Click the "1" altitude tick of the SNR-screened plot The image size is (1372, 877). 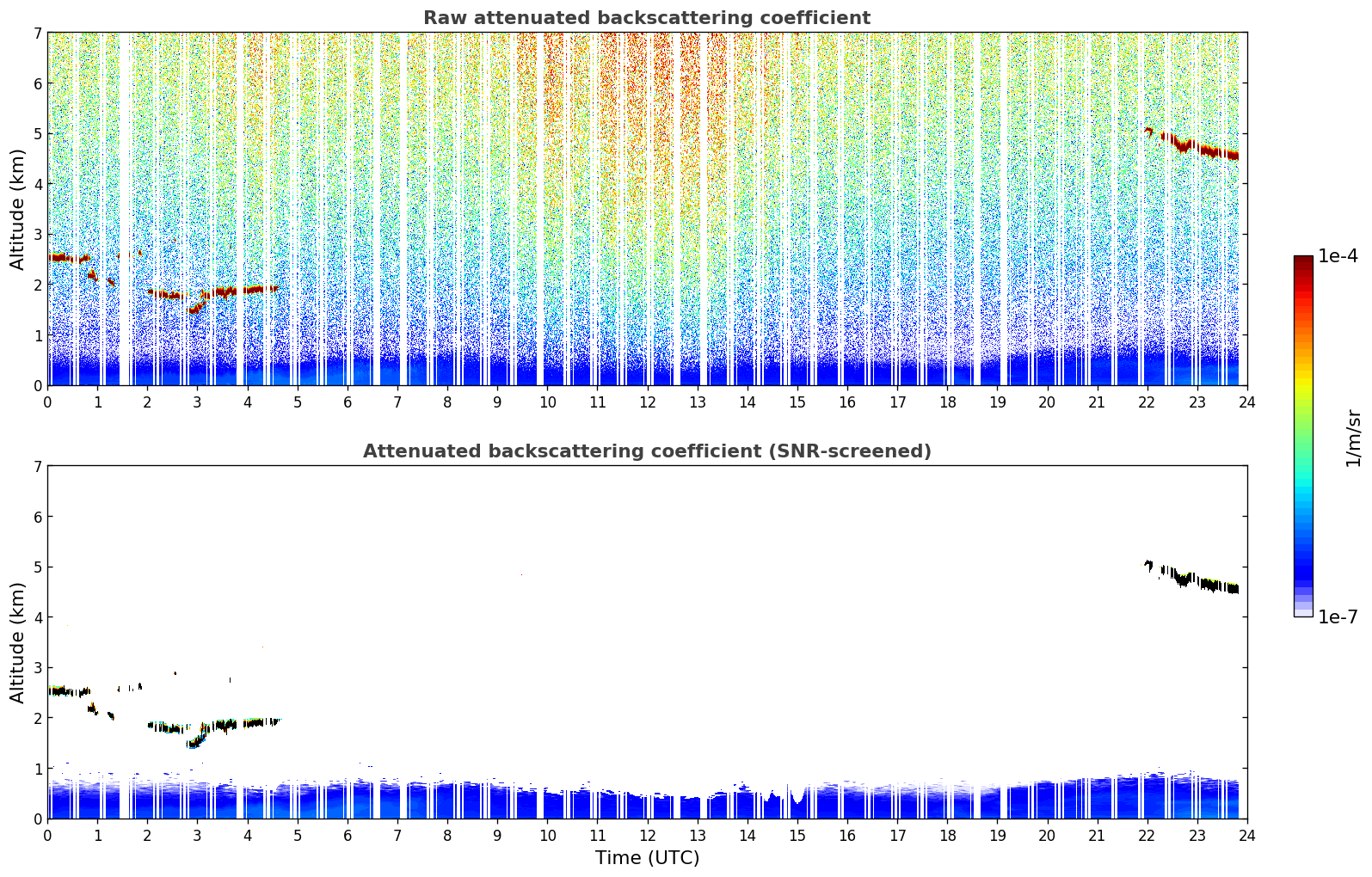37,769
